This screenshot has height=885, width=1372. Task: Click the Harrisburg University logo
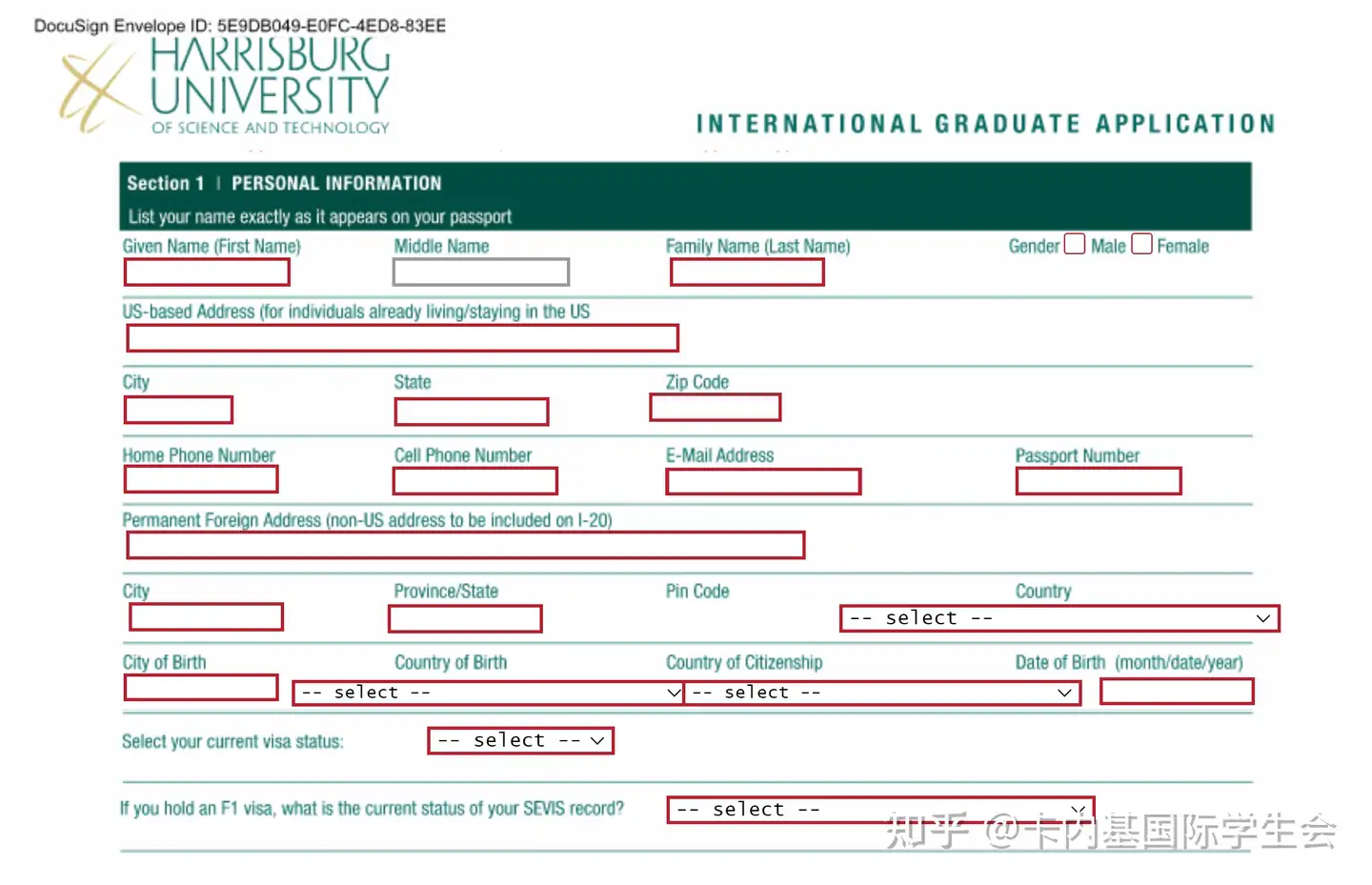click(225, 86)
